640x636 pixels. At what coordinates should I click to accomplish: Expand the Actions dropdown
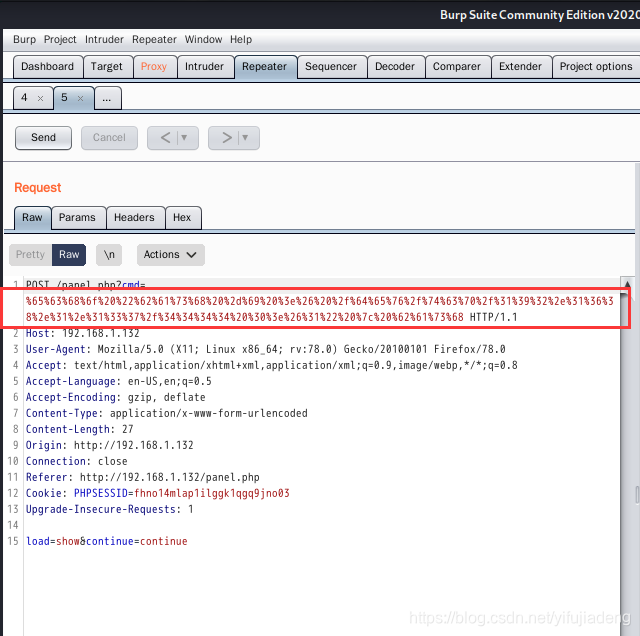coord(171,255)
